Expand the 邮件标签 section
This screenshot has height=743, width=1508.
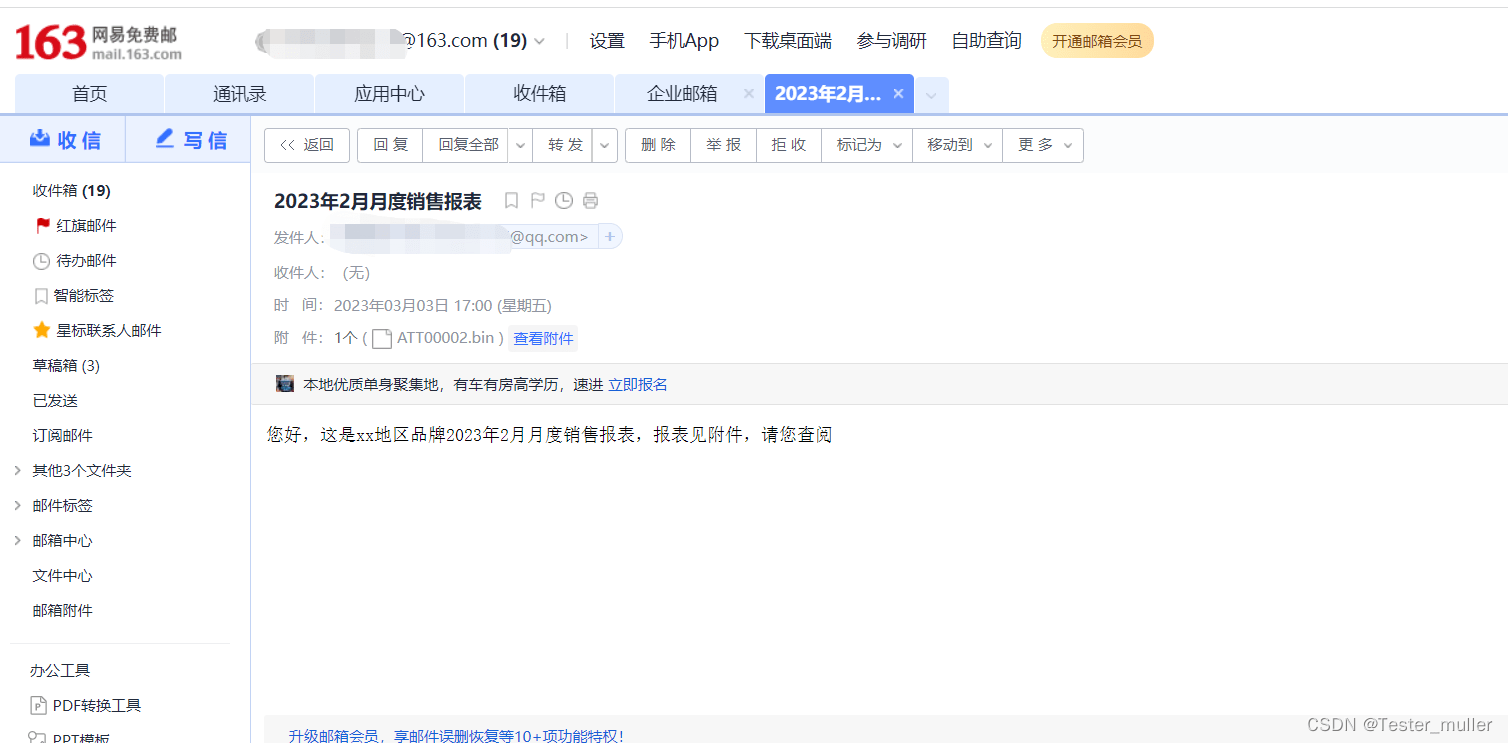pyautogui.click(x=15, y=505)
